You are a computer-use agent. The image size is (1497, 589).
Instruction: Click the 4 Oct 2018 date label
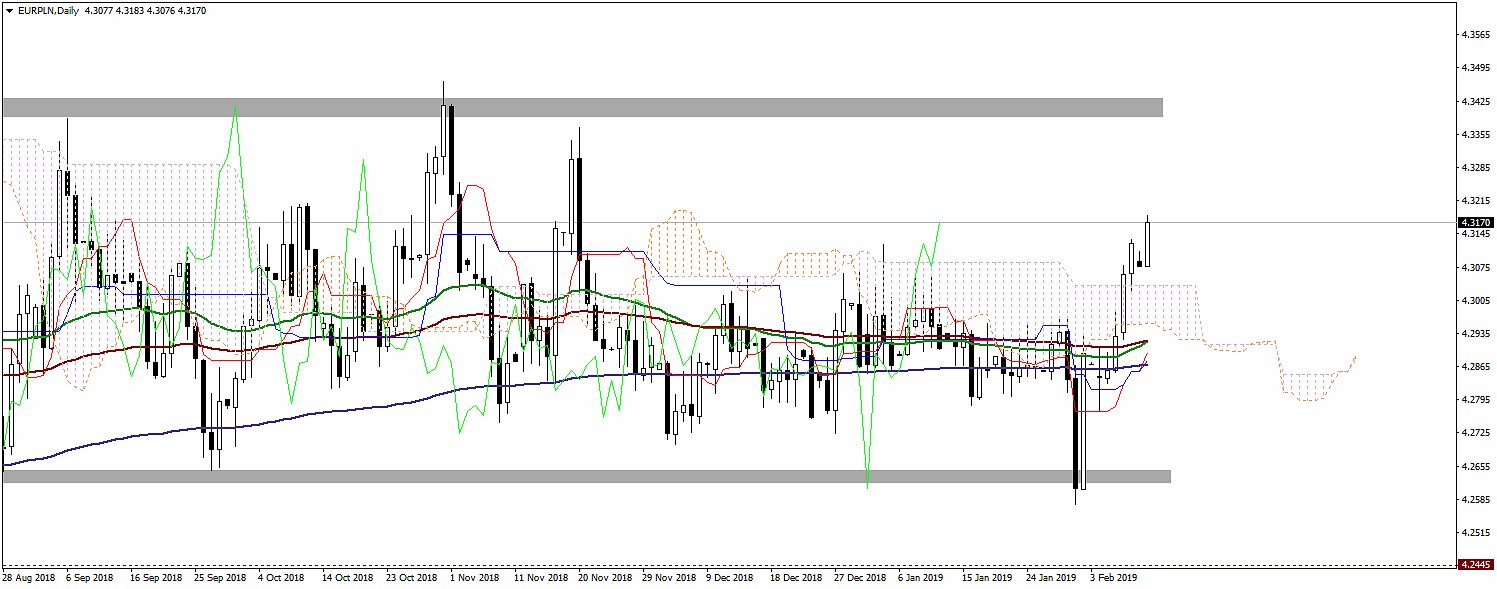tap(281, 578)
